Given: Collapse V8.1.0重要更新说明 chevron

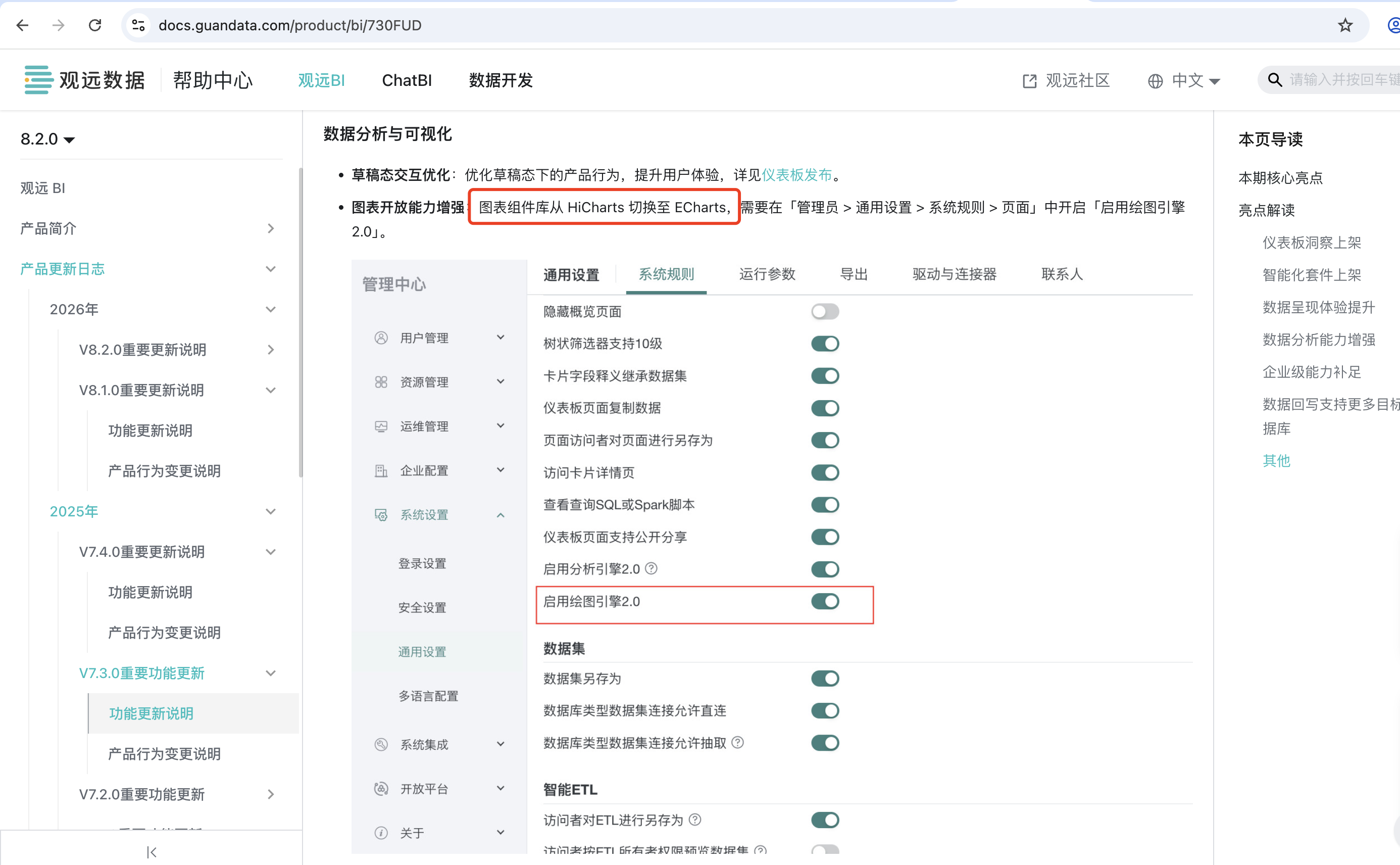Looking at the screenshot, I should point(271,390).
